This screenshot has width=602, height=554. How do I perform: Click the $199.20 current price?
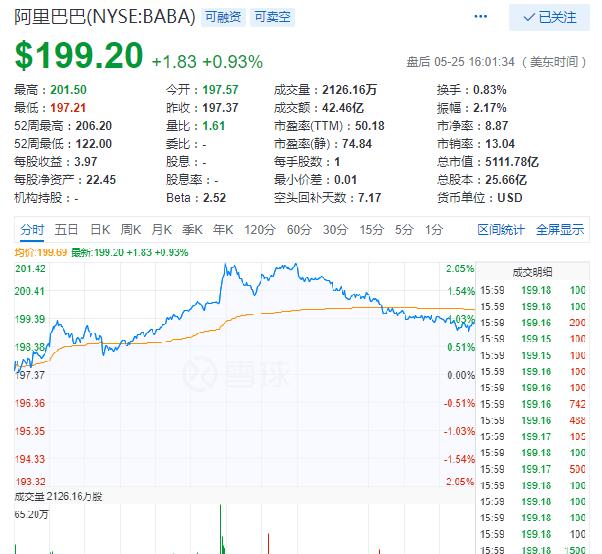tap(79, 56)
